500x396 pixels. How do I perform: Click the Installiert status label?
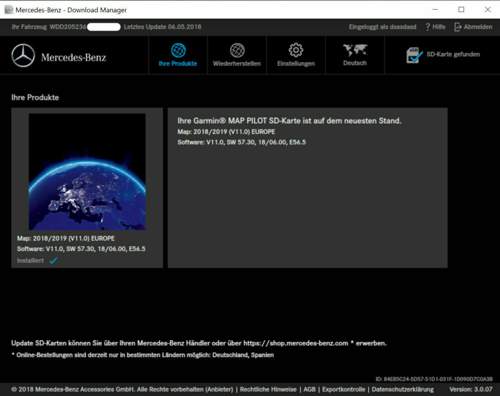point(30,260)
